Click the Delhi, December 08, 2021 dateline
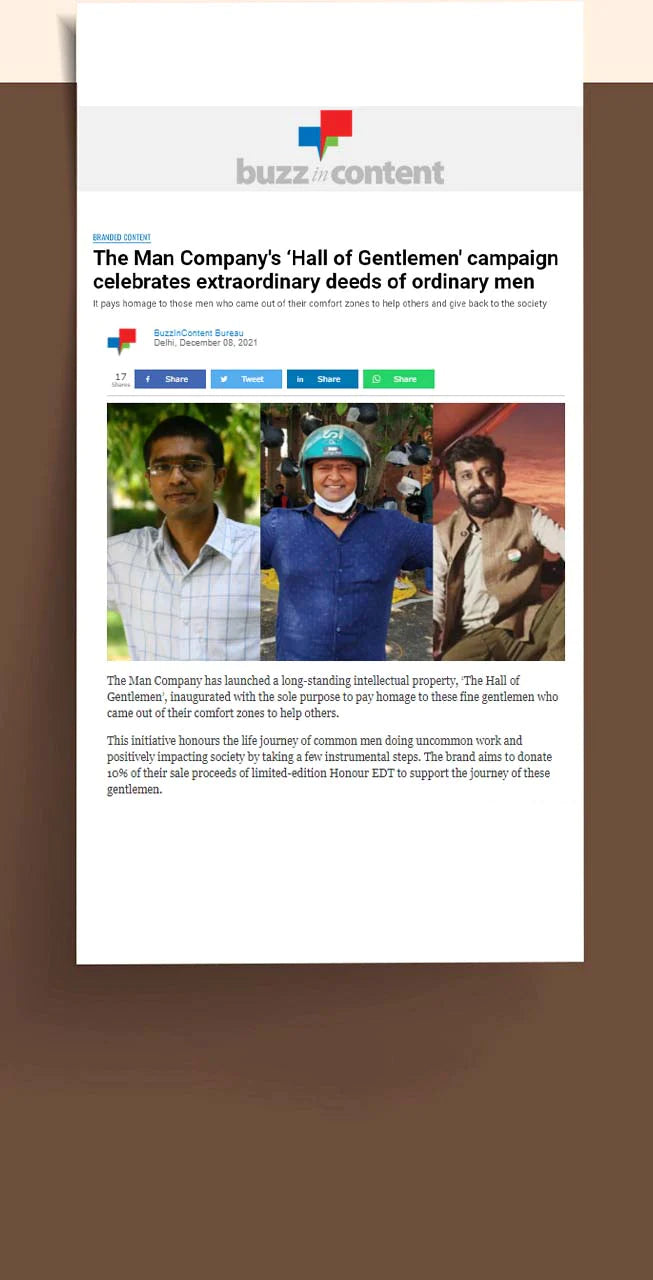This screenshot has width=653, height=1280. pos(206,343)
